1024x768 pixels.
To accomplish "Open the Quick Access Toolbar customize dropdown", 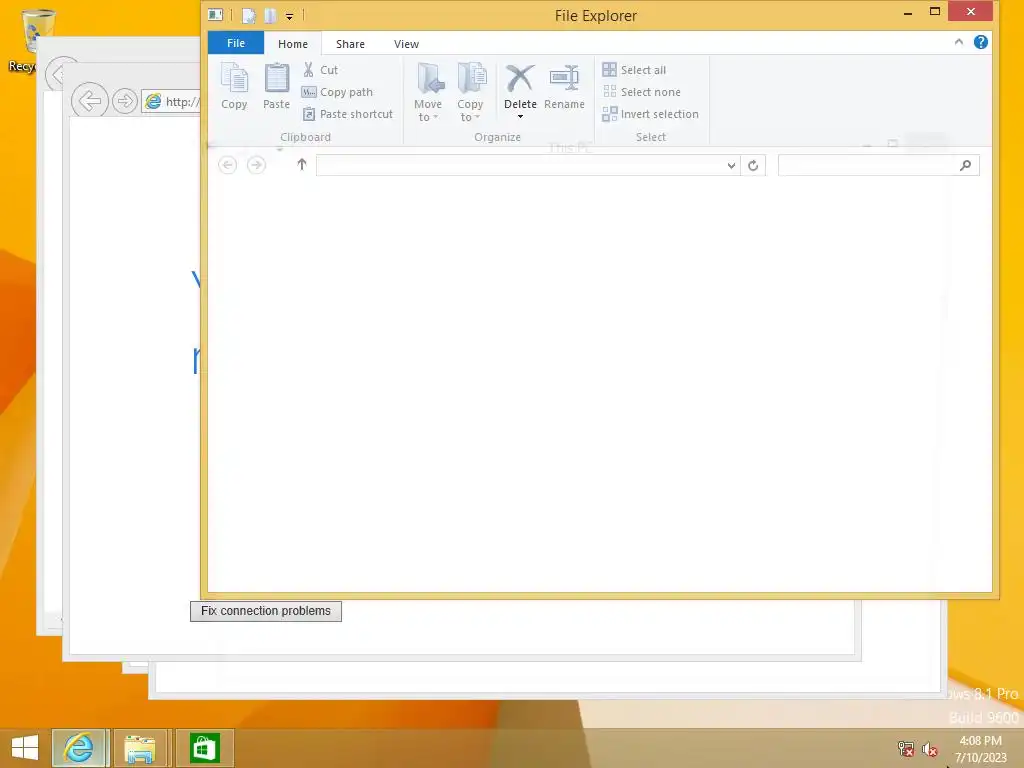I will tap(289, 16).
